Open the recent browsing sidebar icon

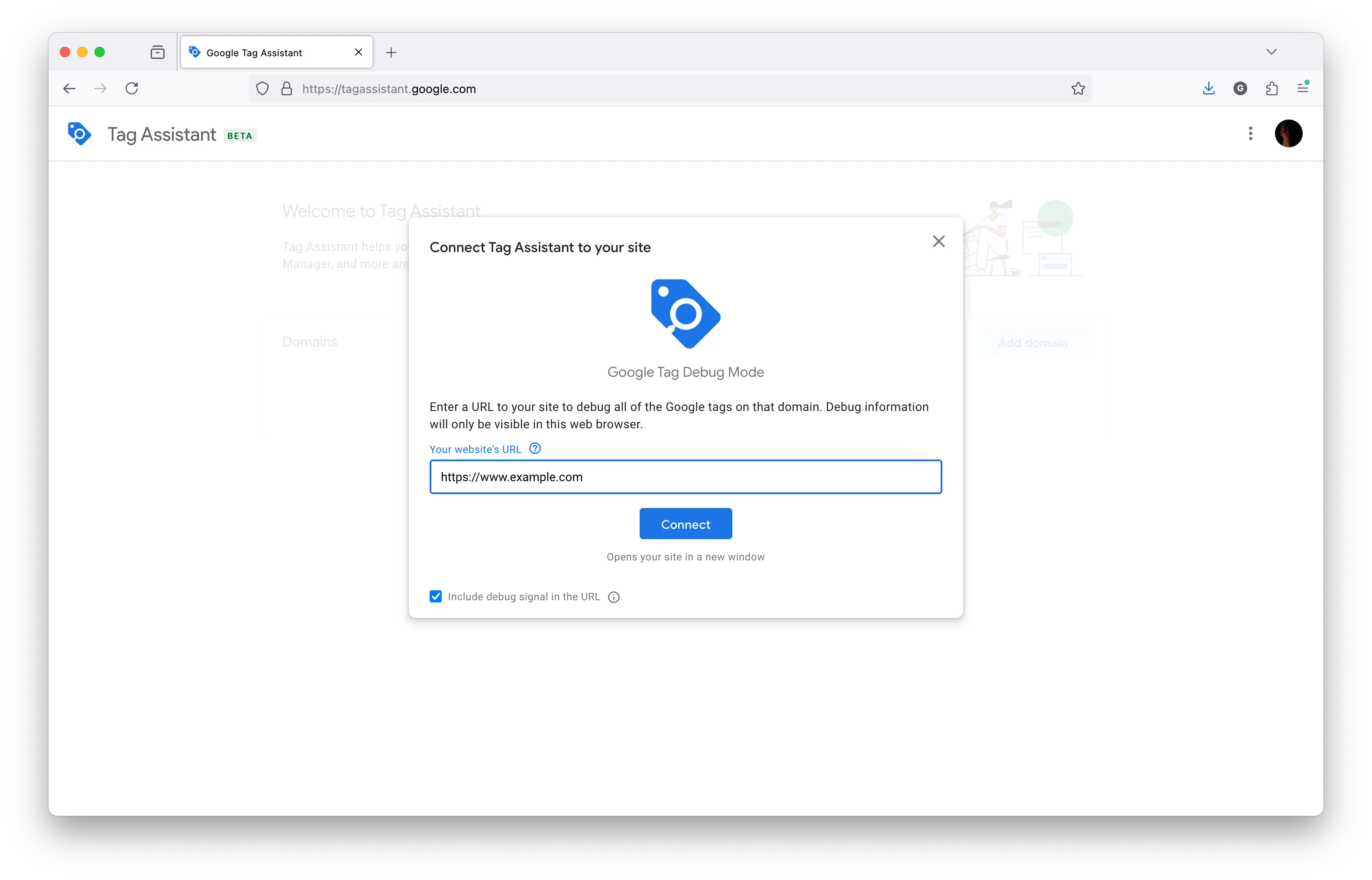pyautogui.click(x=158, y=52)
